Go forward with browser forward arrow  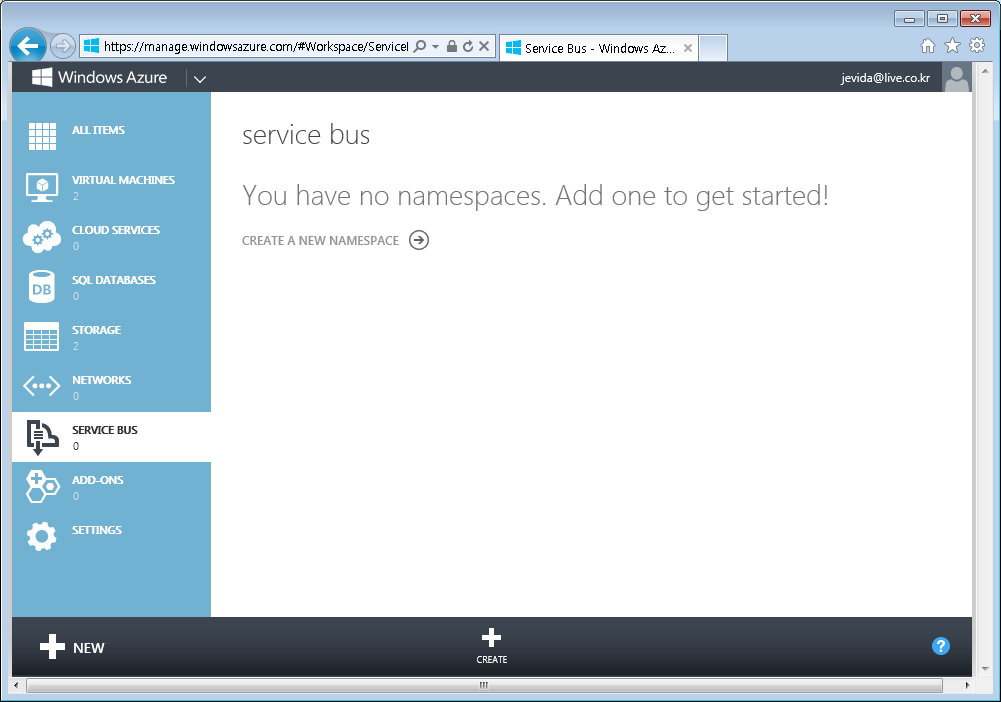coord(63,46)
